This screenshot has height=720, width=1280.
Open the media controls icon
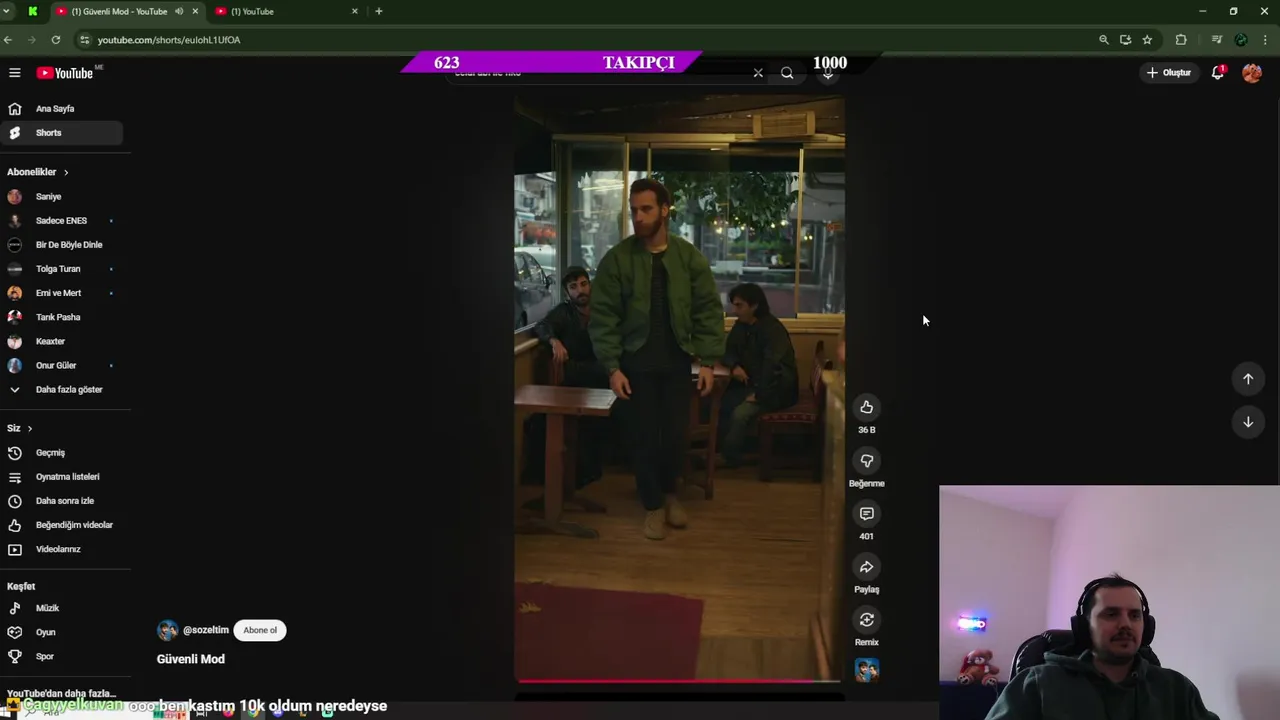(1216, 40)
